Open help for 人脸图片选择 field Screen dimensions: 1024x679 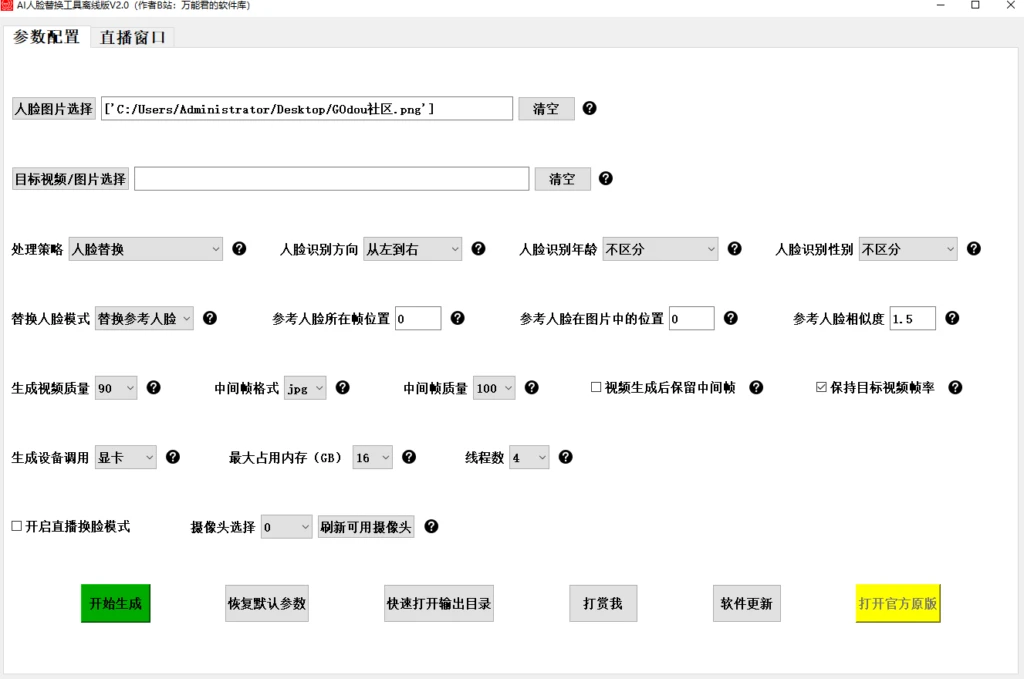[590, 108]
